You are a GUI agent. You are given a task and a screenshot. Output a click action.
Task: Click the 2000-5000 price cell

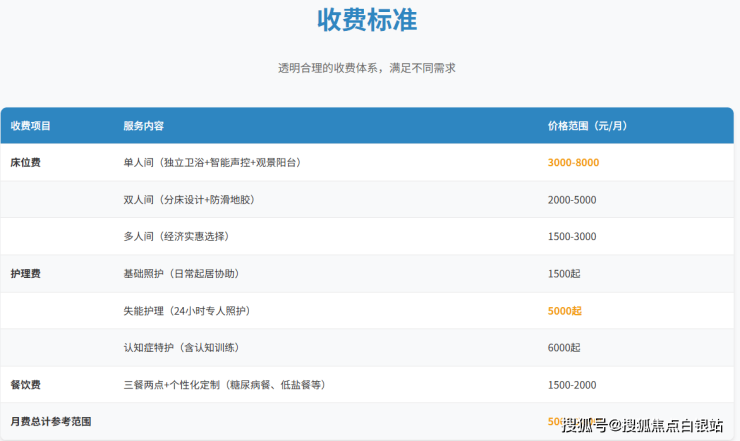tap(572, 200)
